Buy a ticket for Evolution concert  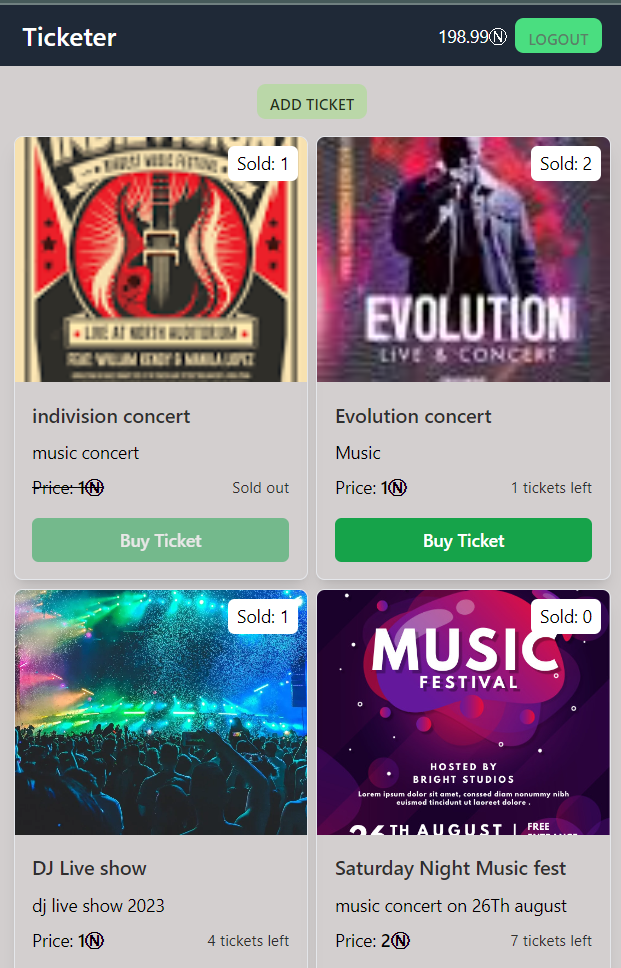point(464,540)
